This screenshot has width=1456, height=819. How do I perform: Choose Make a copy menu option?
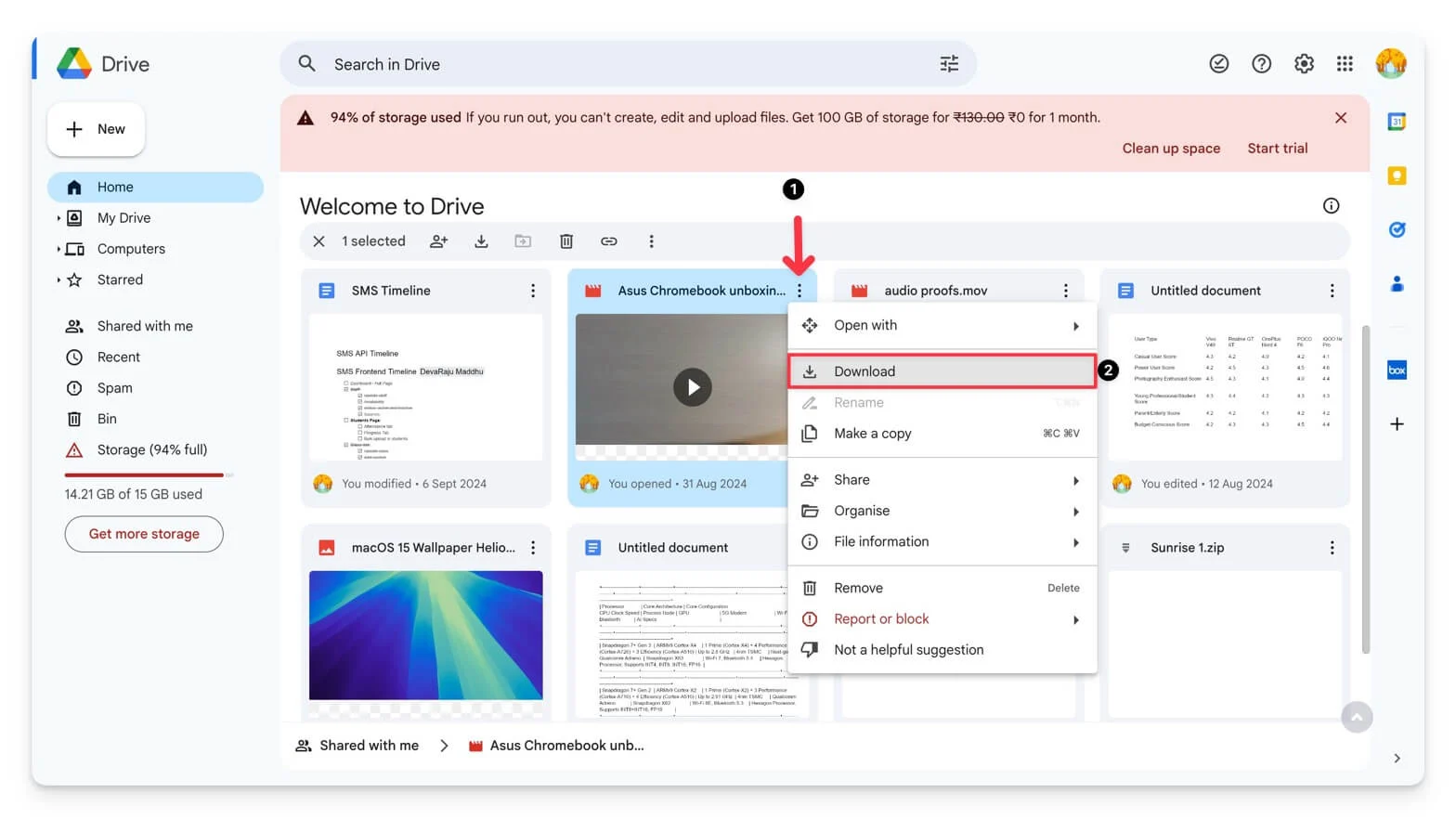872,434
